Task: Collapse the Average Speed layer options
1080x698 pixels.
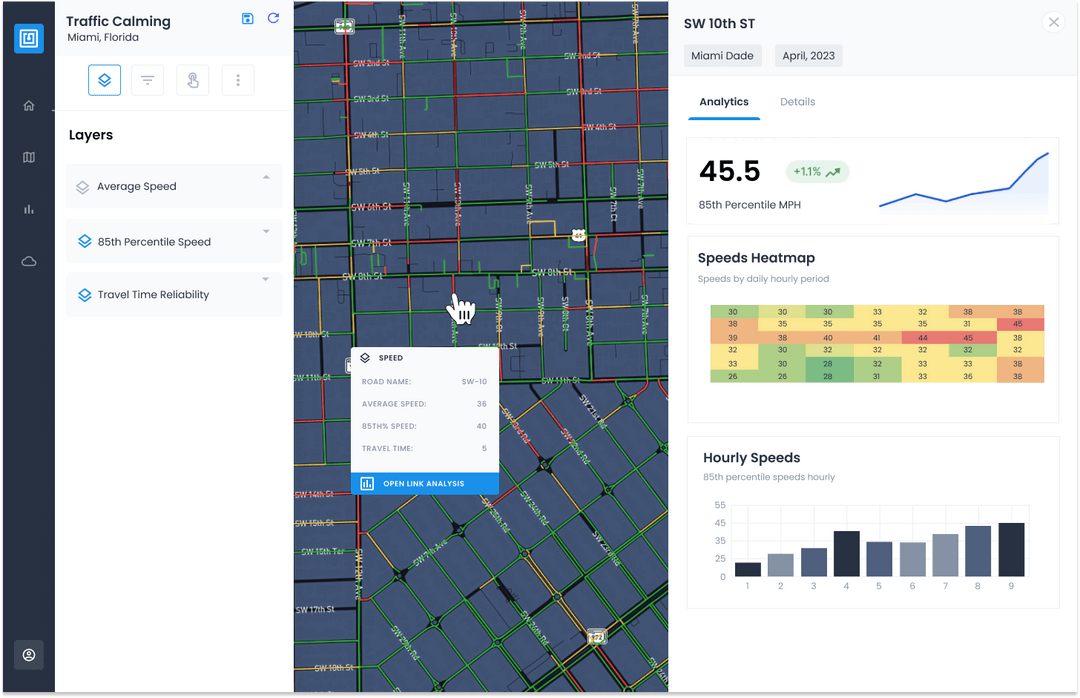Action: click(x=265, y=175)
